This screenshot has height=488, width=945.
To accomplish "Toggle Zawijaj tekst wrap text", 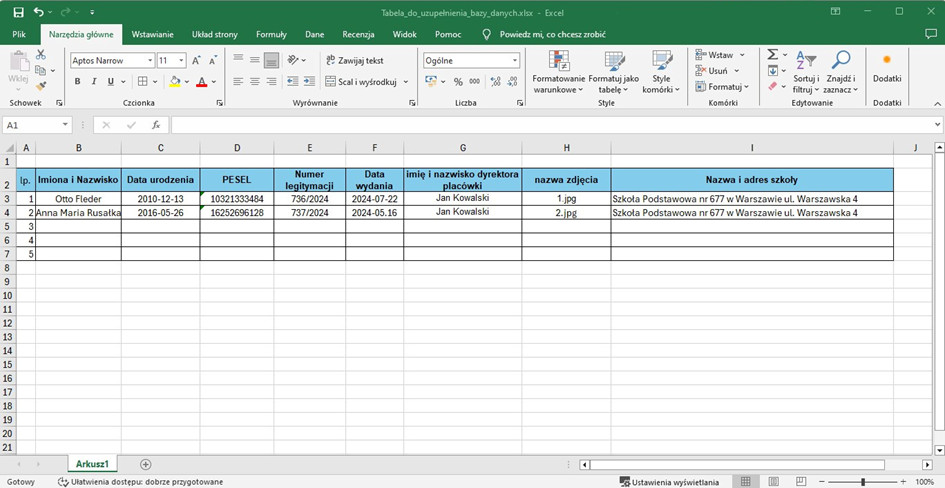I will point(354,60).
